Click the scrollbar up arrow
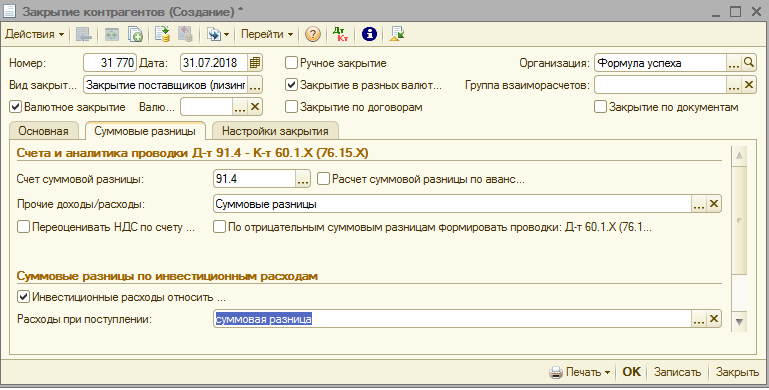The height and width of the screenshot is (390, 769). tap(739, 156)
